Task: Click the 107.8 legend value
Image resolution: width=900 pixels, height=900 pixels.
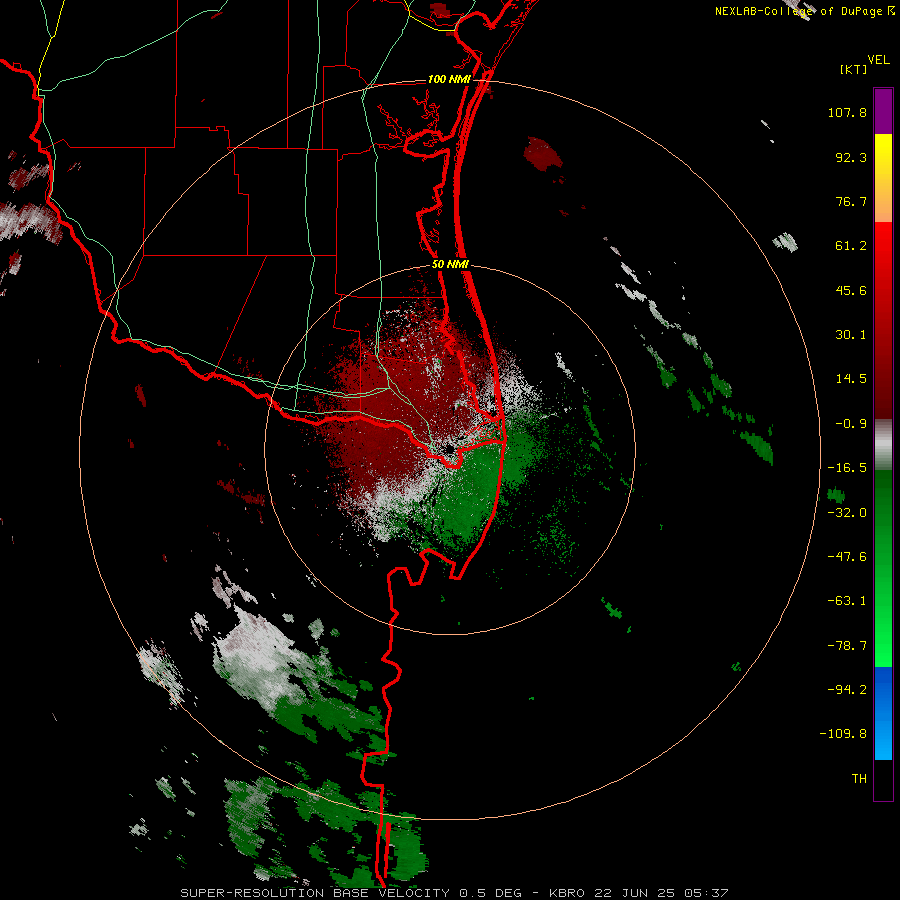Action: [847, 112]
